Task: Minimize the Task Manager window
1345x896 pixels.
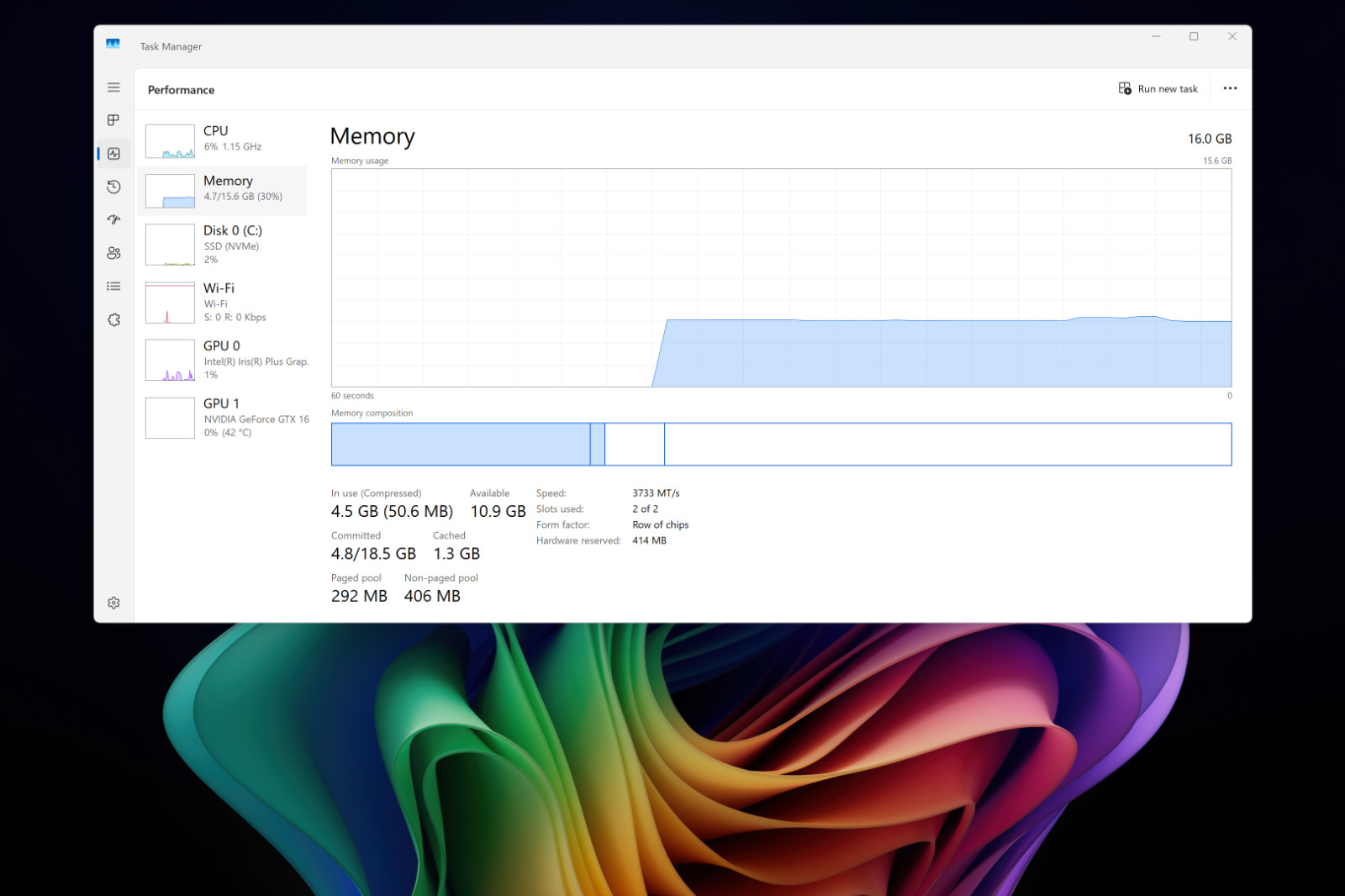Action: [x=1156, y=37]
